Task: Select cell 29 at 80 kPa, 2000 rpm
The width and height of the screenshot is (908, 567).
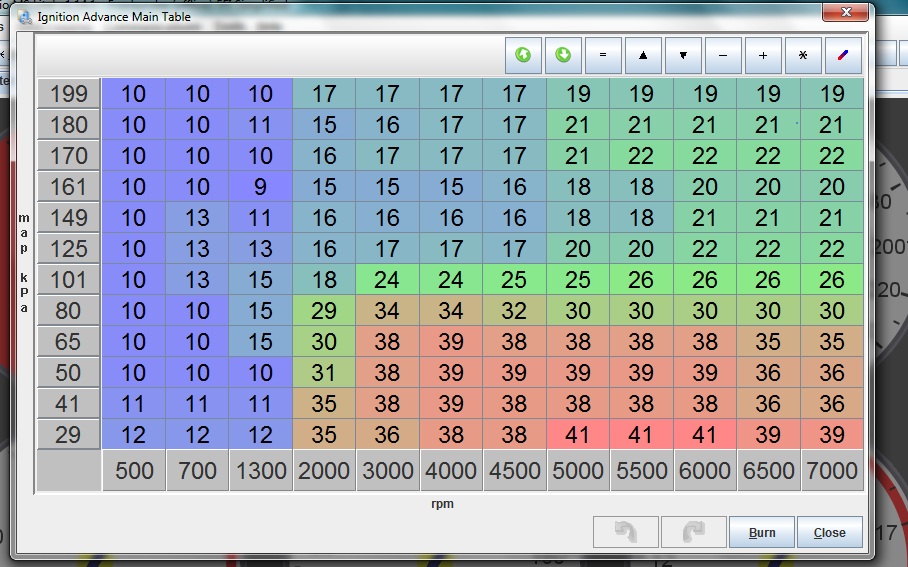Action: point(324,310)
